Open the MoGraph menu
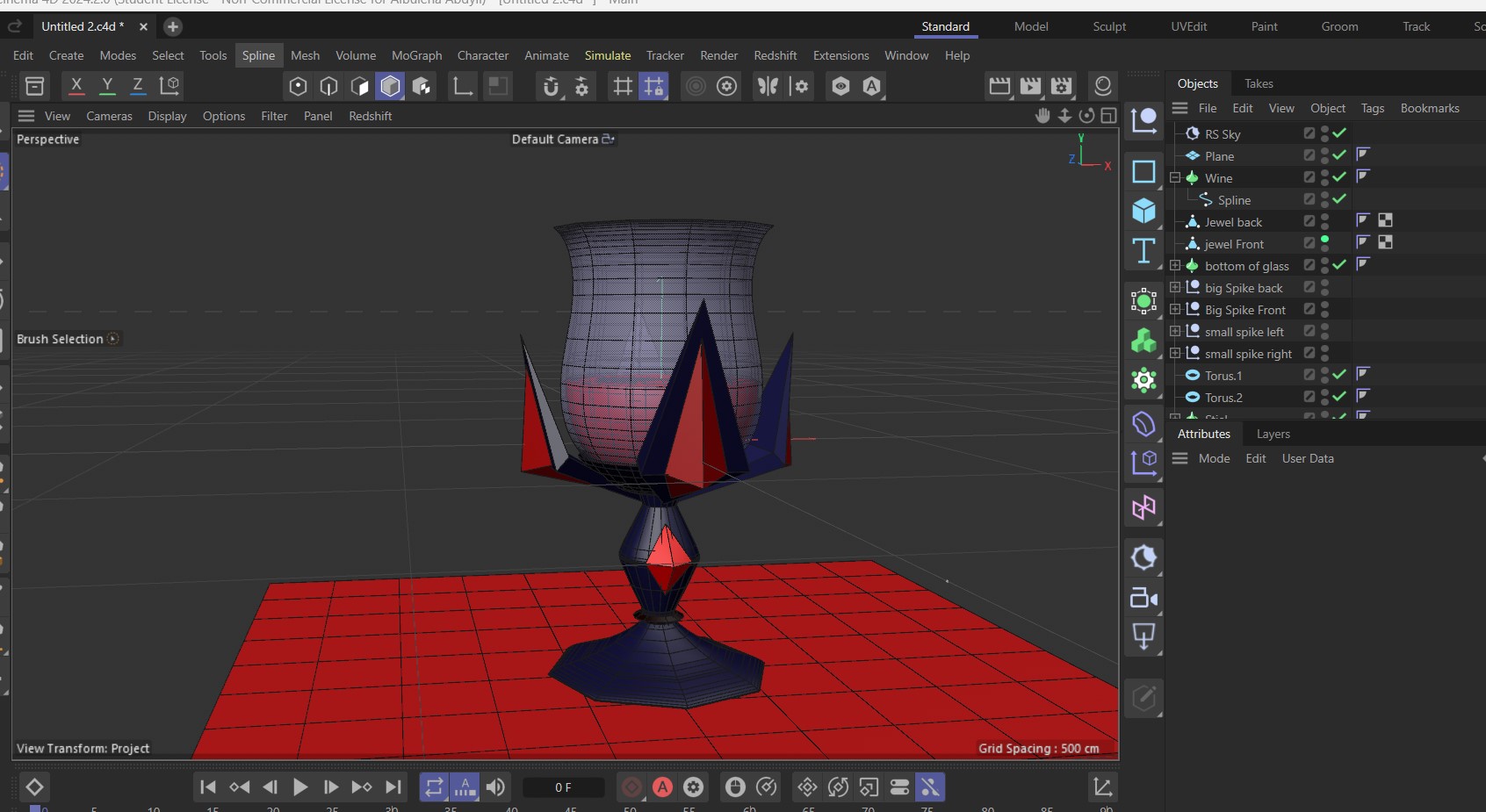The image size is (1486, 812). (416, 55)
